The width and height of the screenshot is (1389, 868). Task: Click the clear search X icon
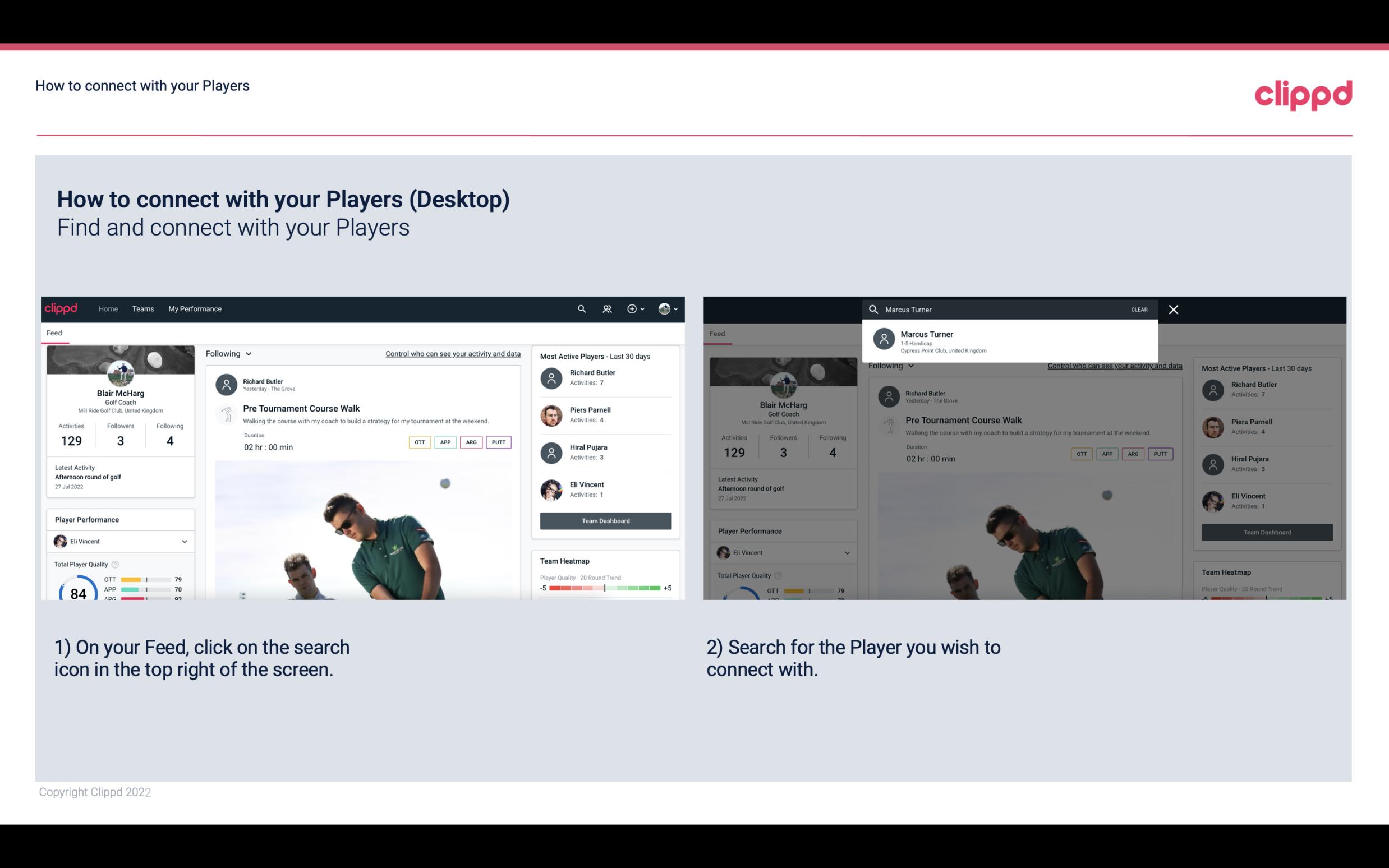(x=1175, y=309)
